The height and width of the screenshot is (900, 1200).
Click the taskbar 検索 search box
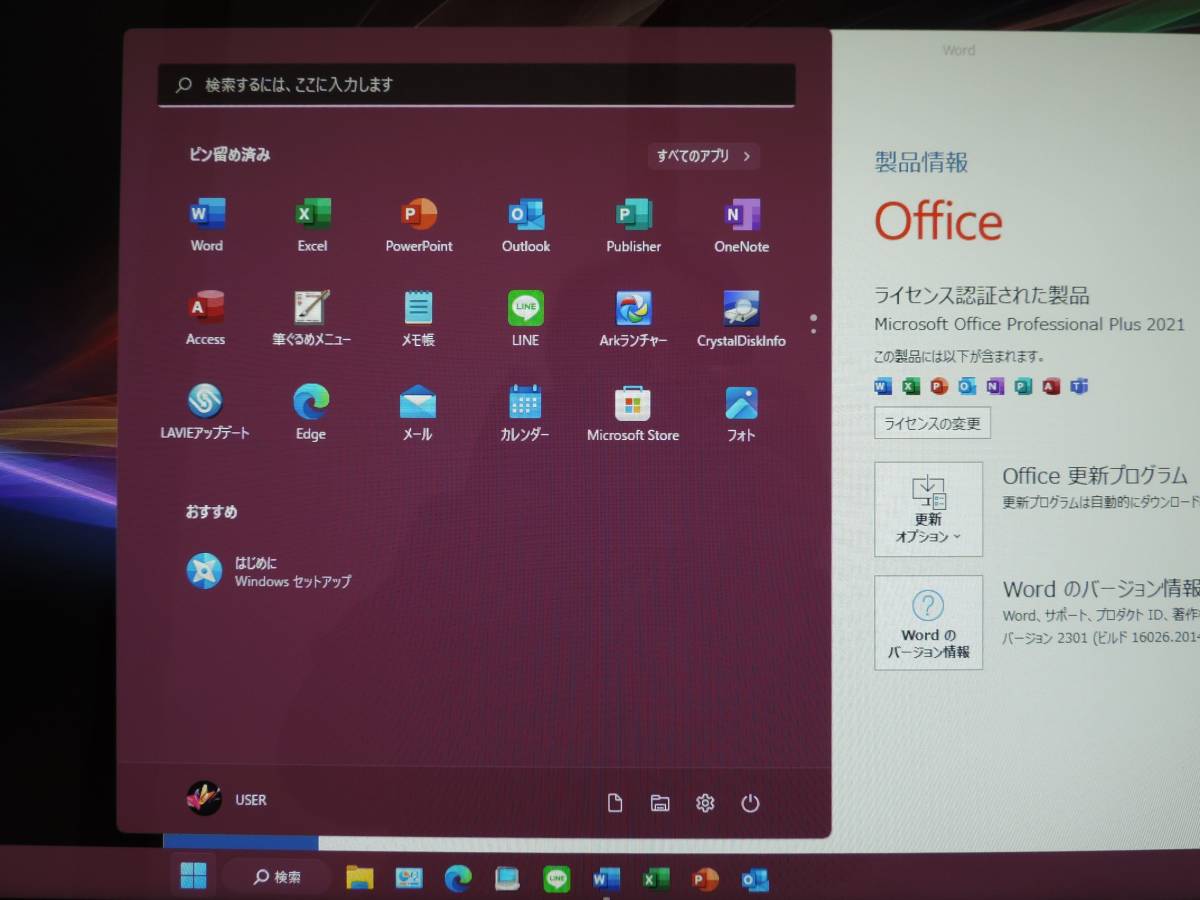276,877
